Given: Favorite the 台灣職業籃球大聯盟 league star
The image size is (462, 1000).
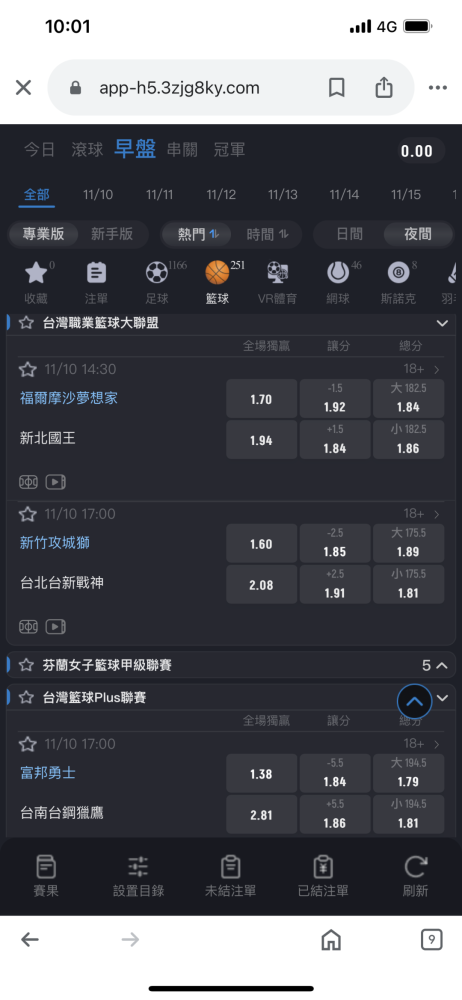Looking at the screenshot, I should point(26,323).
